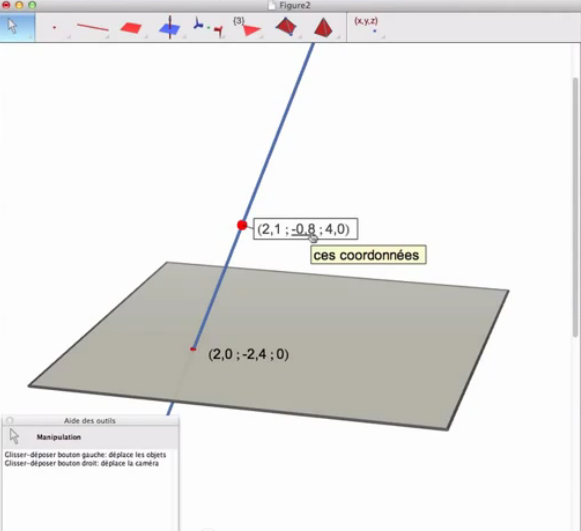
Task: Pick the Plane tool
Action: click(131, 28)
